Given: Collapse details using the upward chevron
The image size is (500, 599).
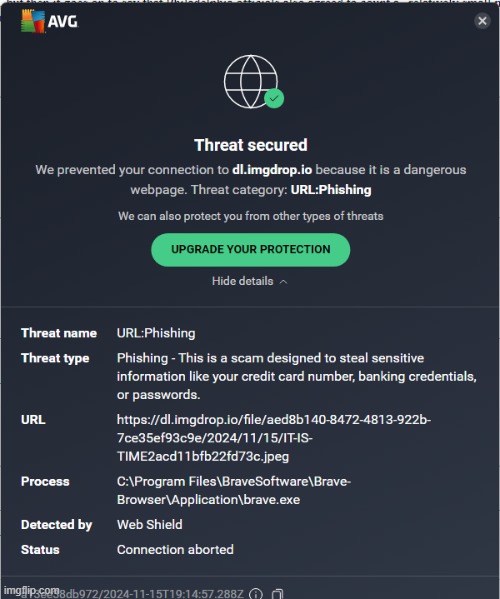Looking at the screenshot, I should coord(283,282).
